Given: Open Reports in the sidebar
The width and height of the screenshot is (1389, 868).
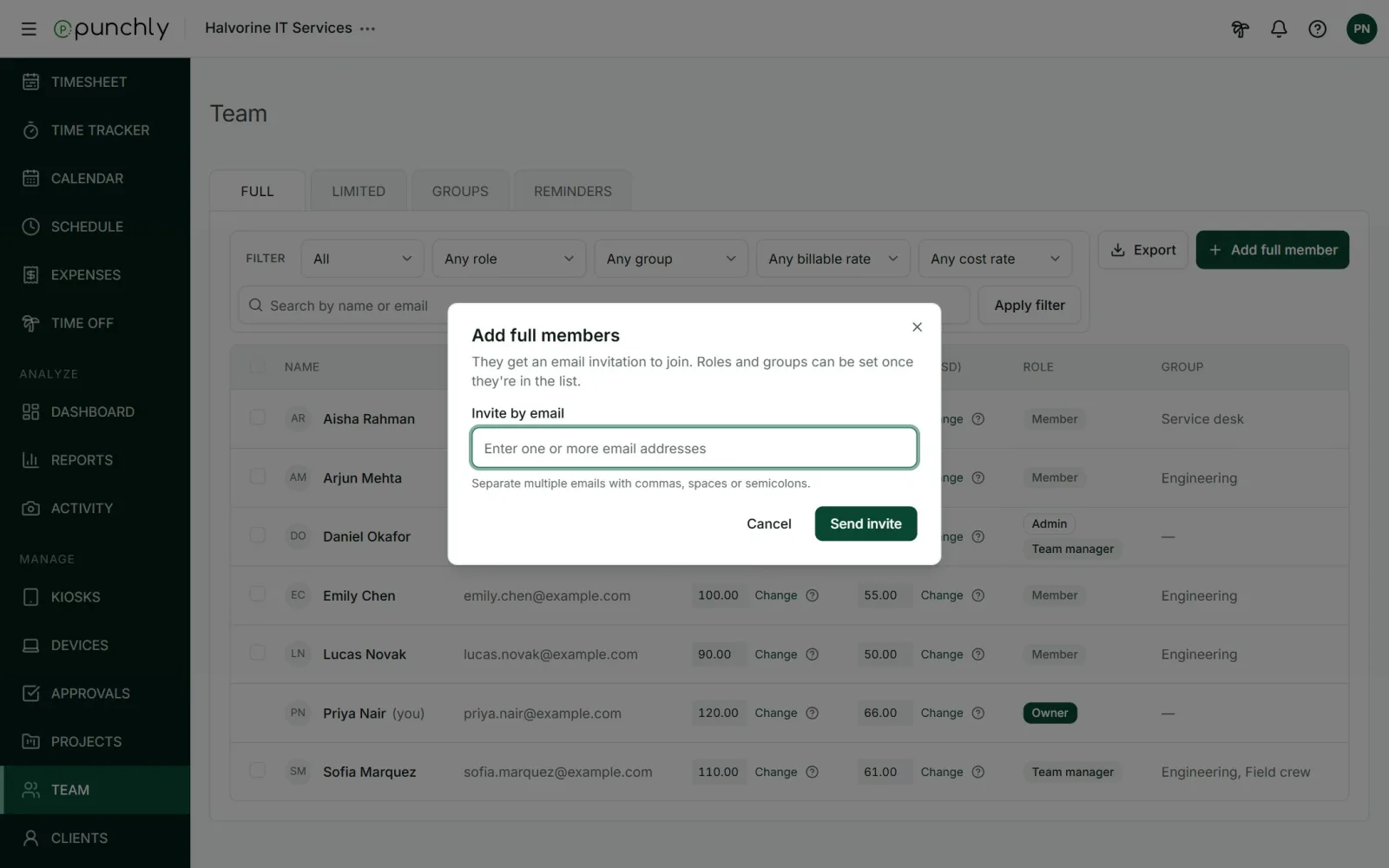Looking at the screenshot, I should click(x=95, y=460).
